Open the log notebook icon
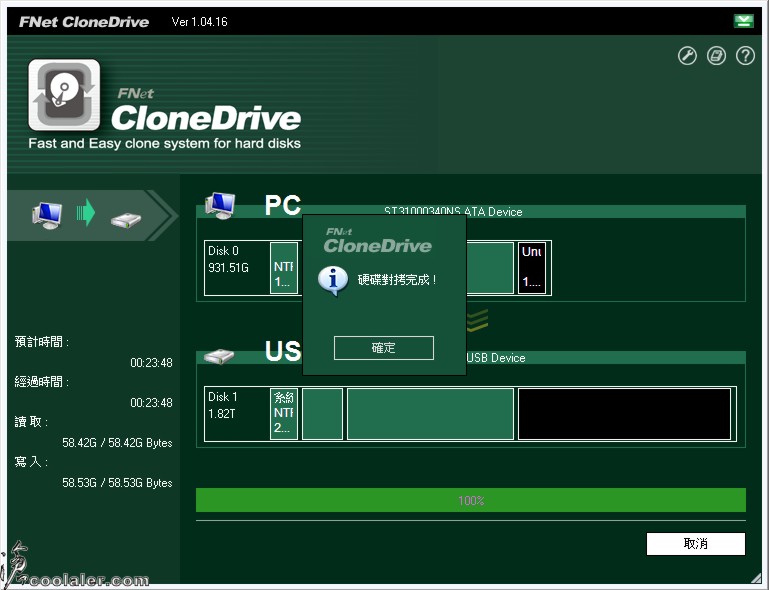Image resolution: width=769 pixels, height=590 pixels. (716, 56)
